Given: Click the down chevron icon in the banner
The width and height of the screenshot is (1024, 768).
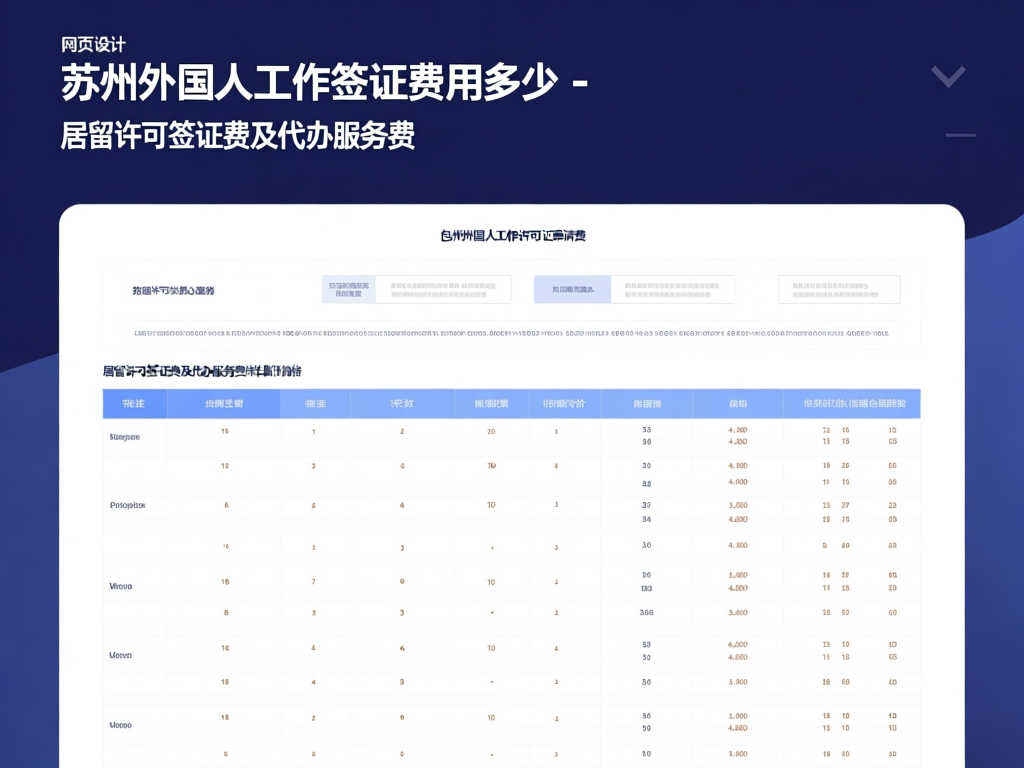Looking at the screenshot, I should coord(948,76).
